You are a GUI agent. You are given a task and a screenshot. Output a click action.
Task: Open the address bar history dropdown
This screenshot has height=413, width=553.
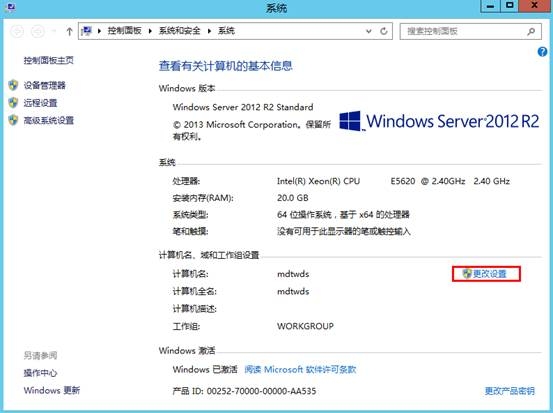(369, 31)
